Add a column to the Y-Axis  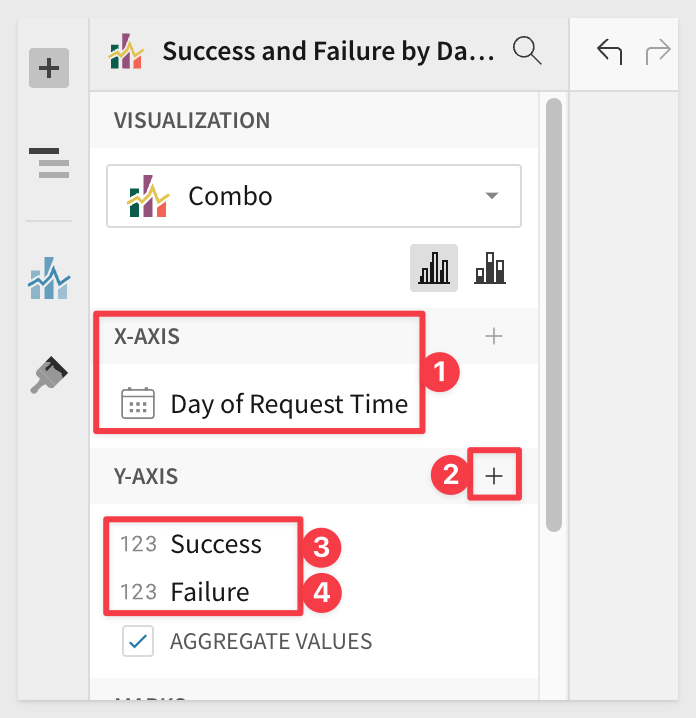tap(494, 476)
